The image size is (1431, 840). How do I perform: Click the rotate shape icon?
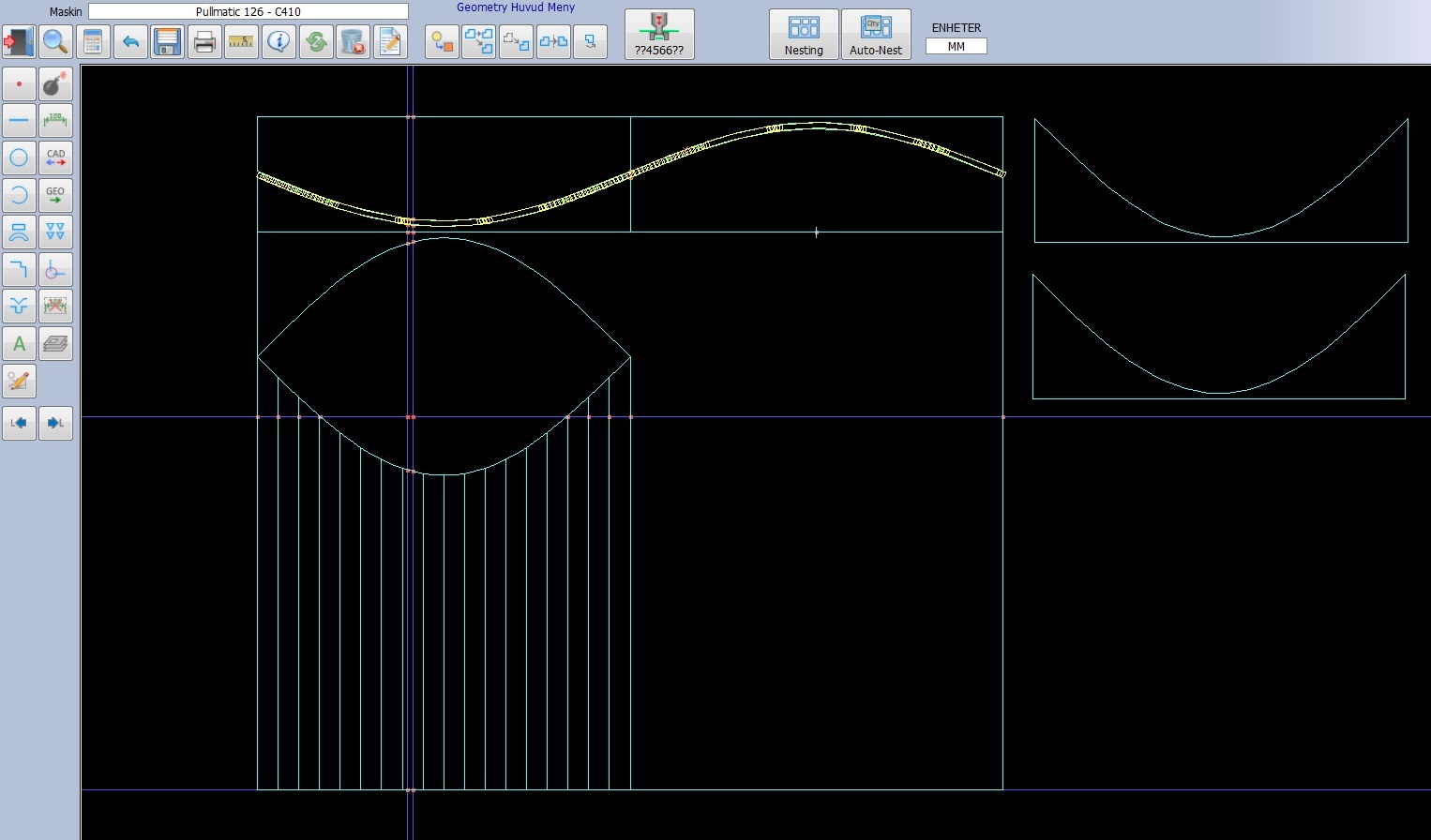point(590,42)
